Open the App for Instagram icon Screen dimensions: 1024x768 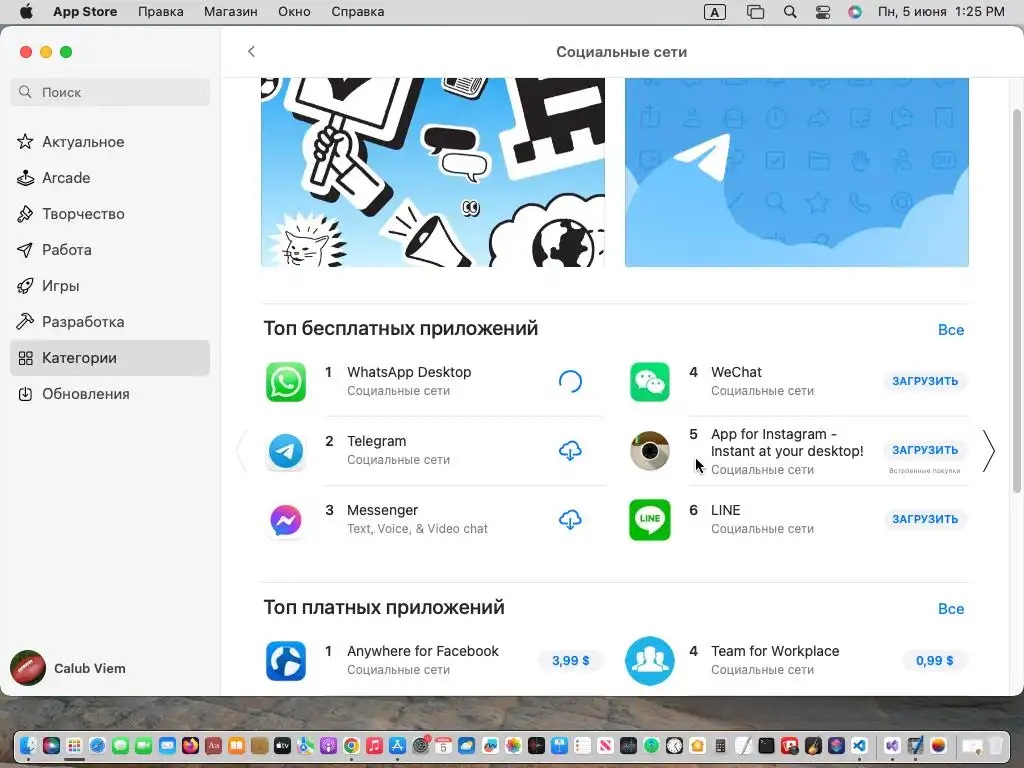(650, 451)
